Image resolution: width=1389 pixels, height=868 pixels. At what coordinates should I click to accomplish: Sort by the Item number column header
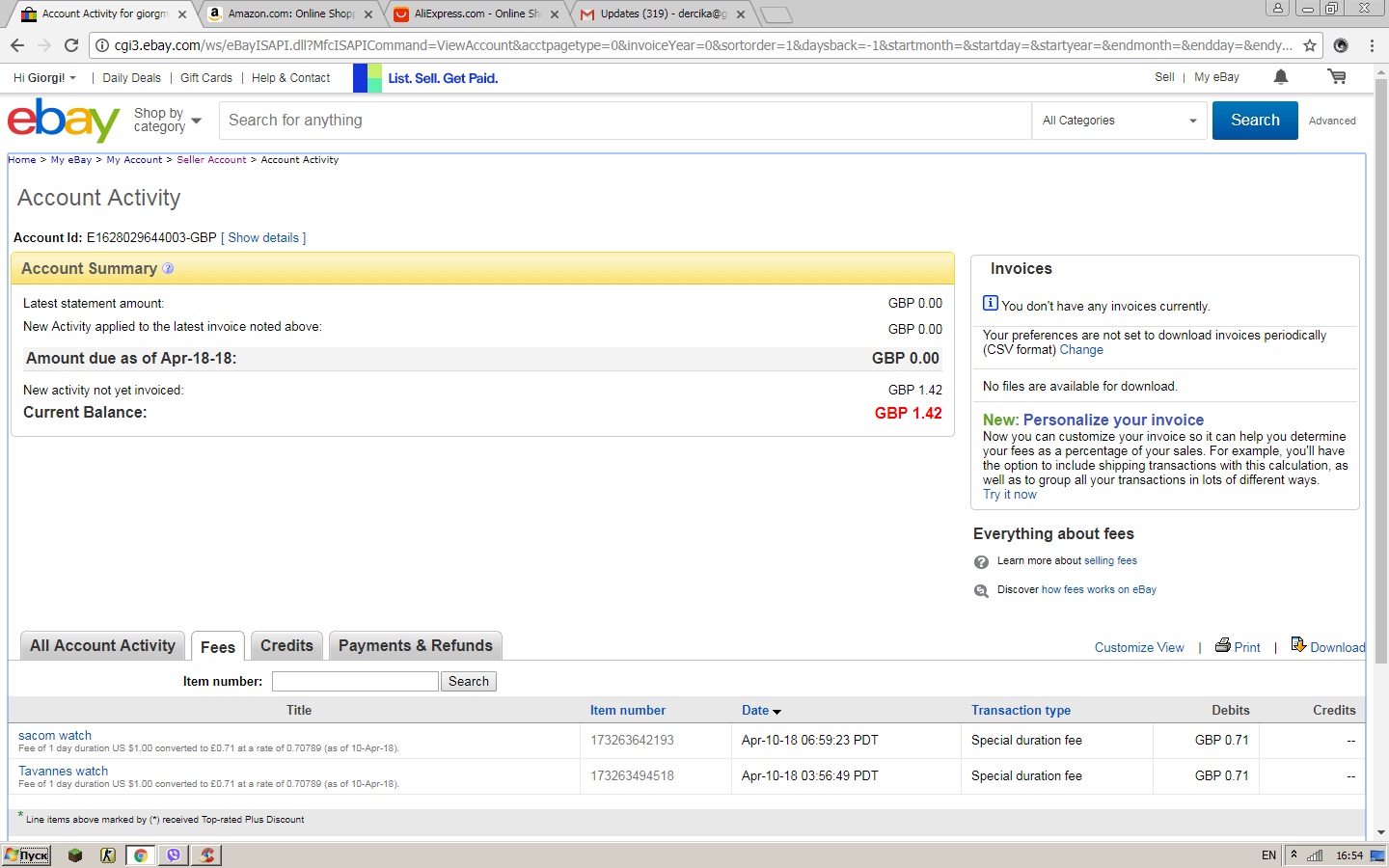pos(628,711)
